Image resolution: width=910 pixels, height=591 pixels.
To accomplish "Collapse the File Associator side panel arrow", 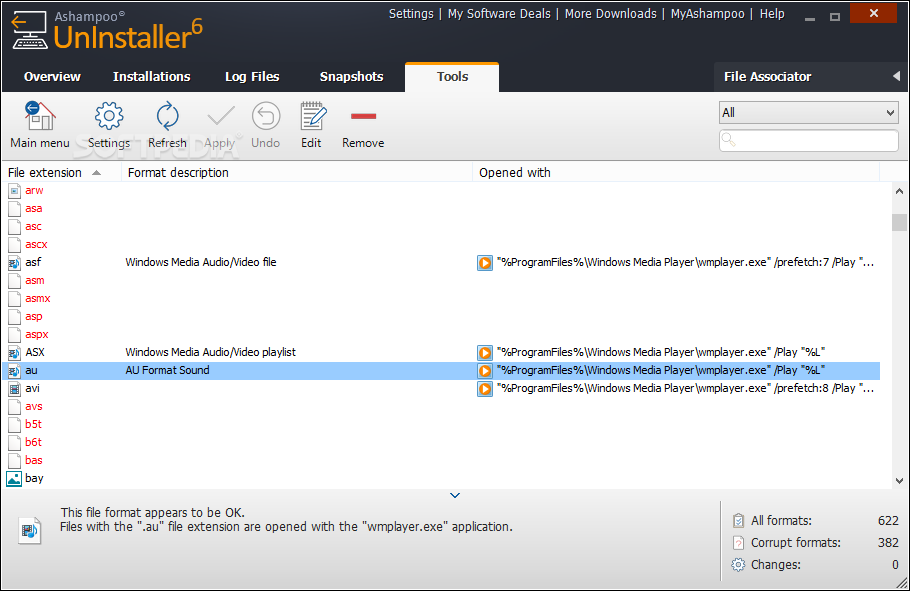I will click(896, 76).
